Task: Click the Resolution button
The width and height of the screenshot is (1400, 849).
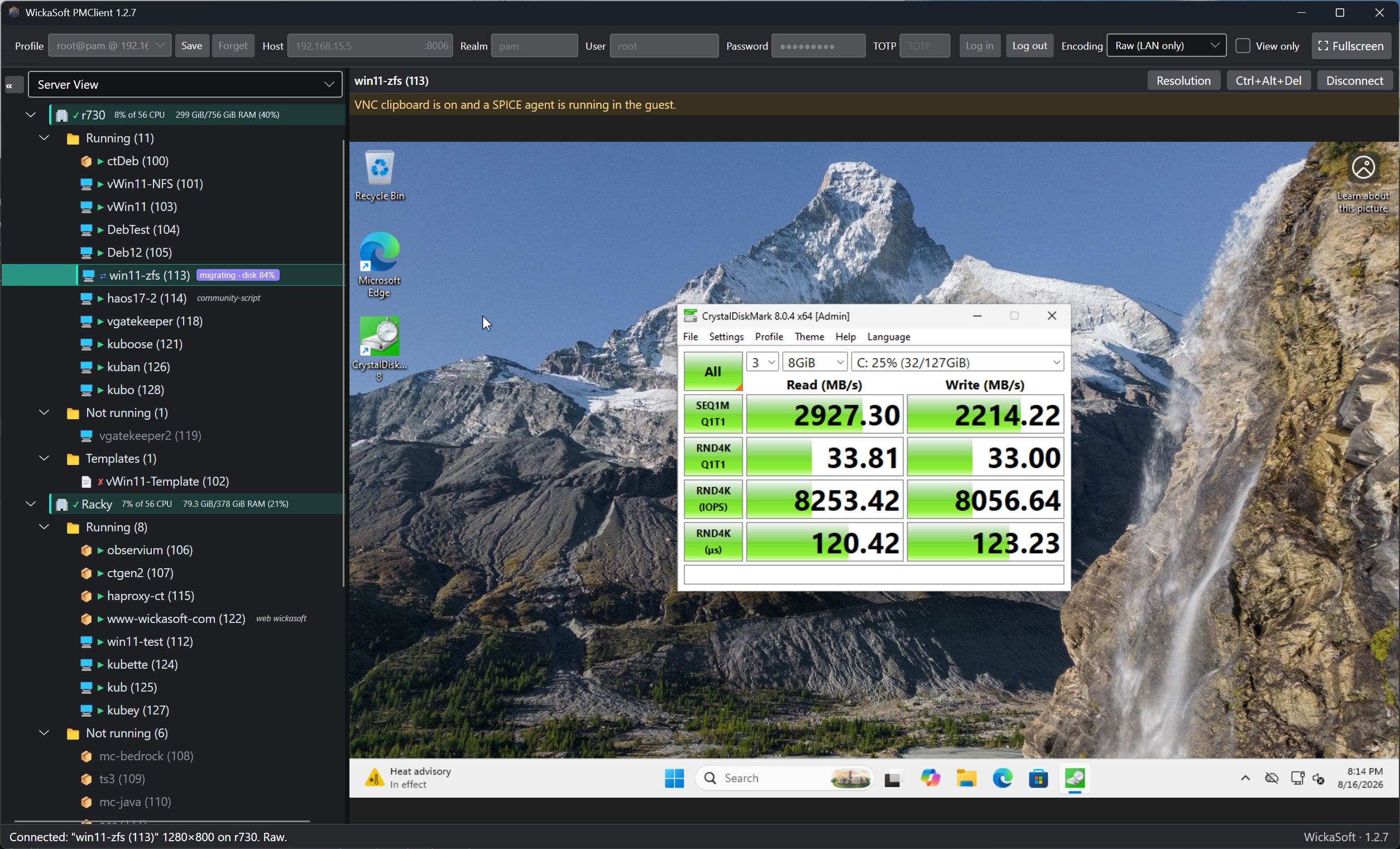Action: point(1183,81)
